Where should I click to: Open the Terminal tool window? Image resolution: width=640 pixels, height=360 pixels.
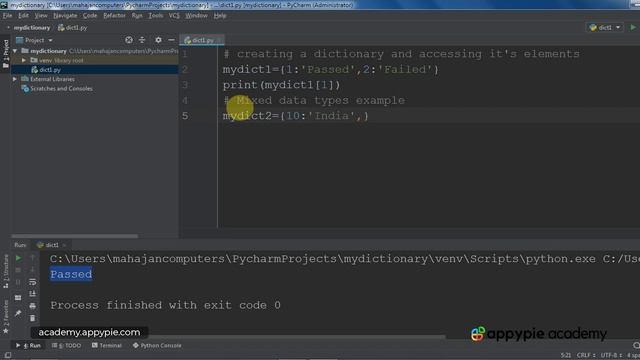(107, 345)
